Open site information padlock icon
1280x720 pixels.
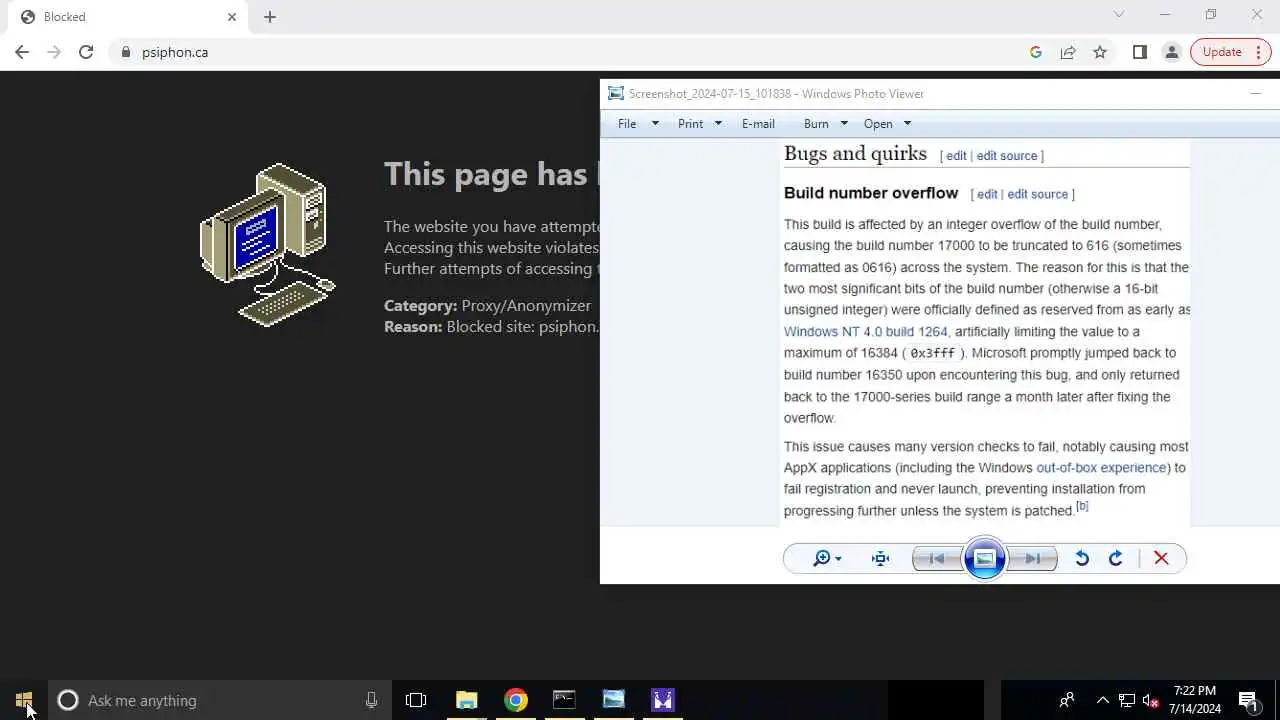(125, 52)
